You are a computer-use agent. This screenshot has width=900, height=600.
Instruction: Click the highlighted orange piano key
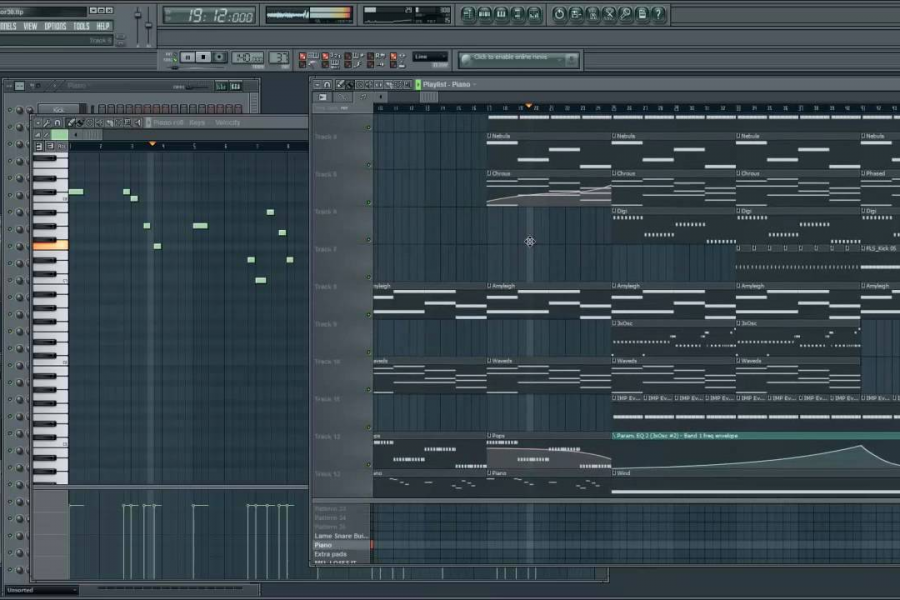[x=51, y=246]
